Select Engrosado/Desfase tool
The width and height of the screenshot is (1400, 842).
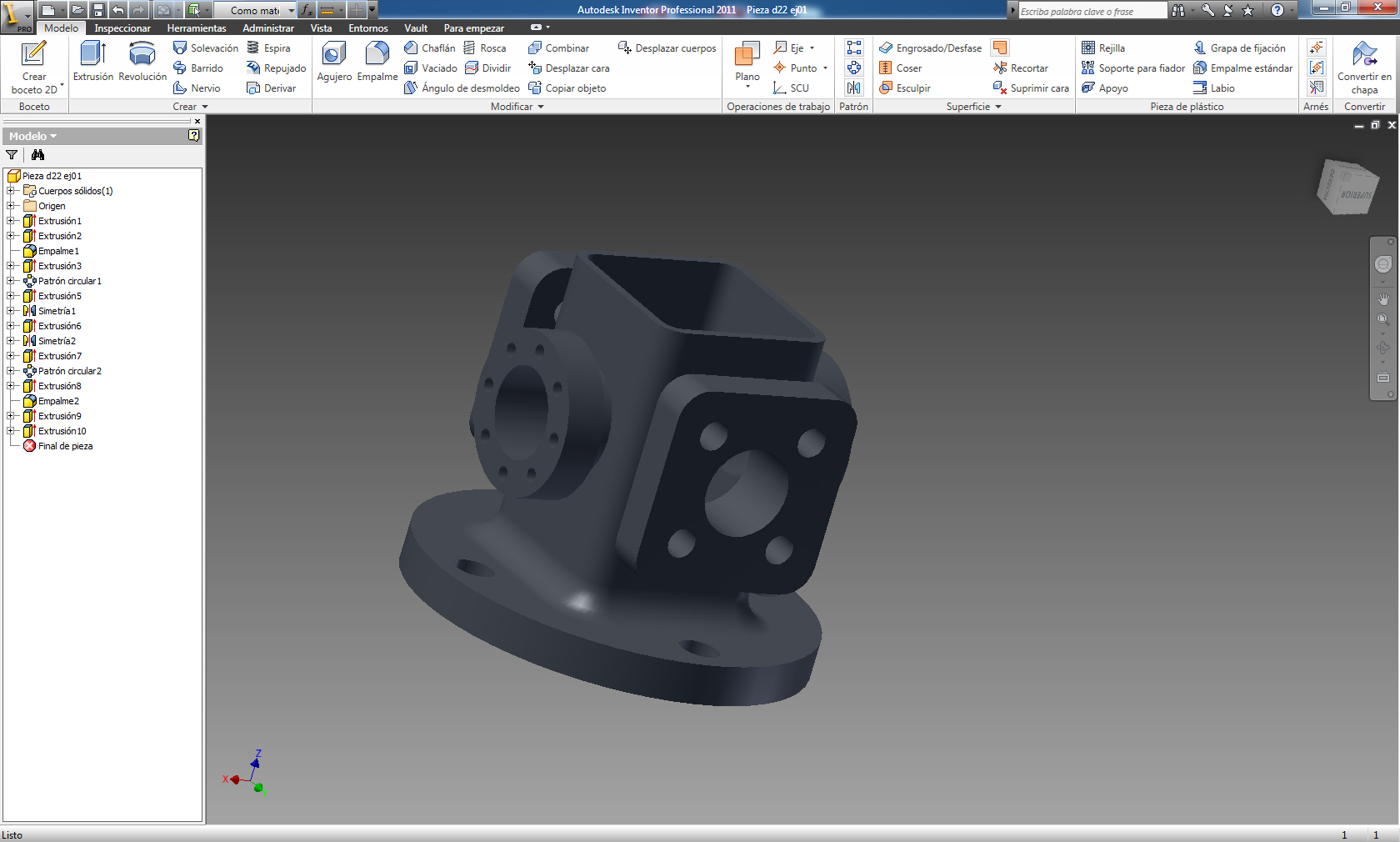pos(930,48)
